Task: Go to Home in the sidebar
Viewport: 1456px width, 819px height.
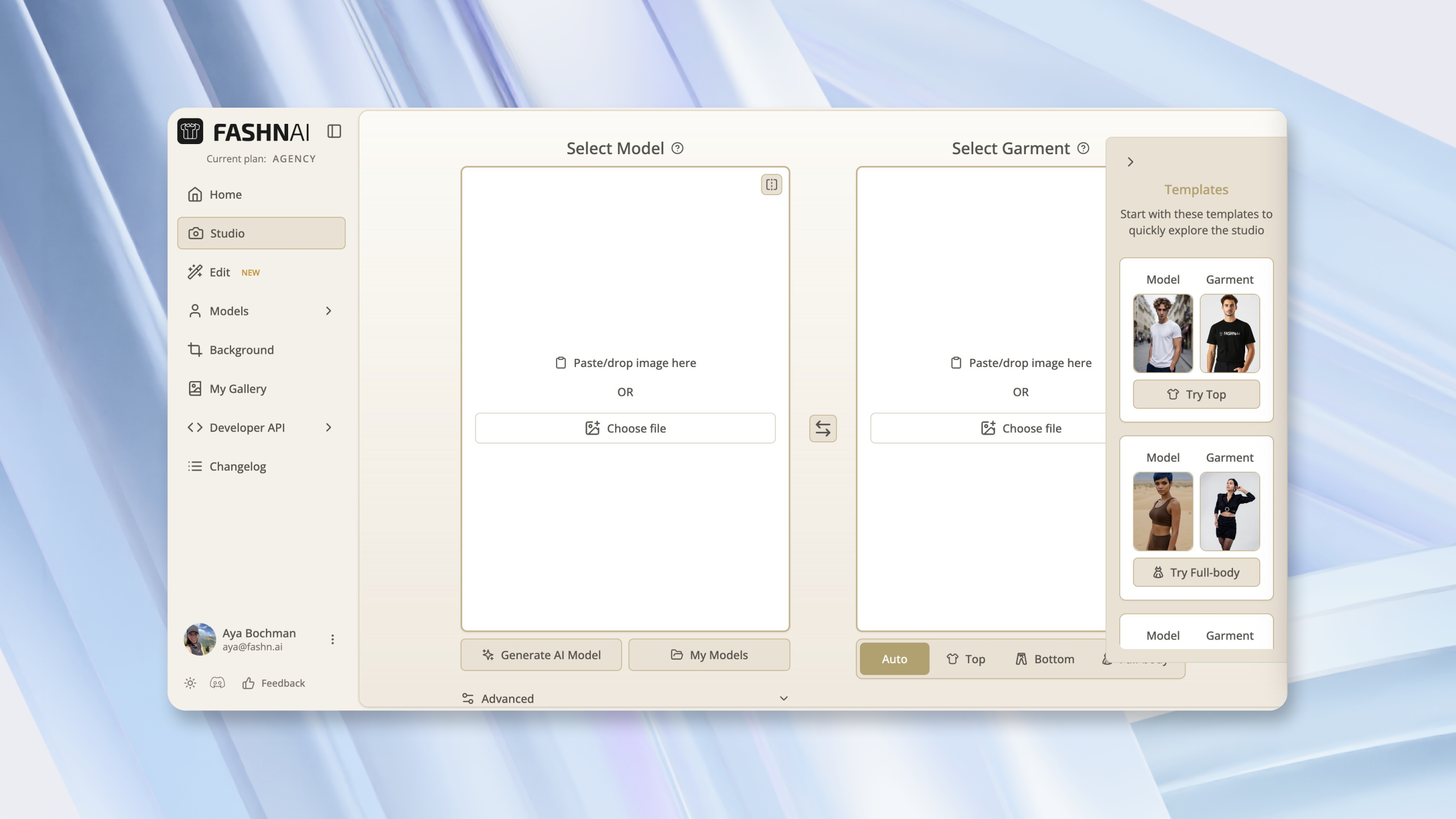Action: [x=261, y=195]
